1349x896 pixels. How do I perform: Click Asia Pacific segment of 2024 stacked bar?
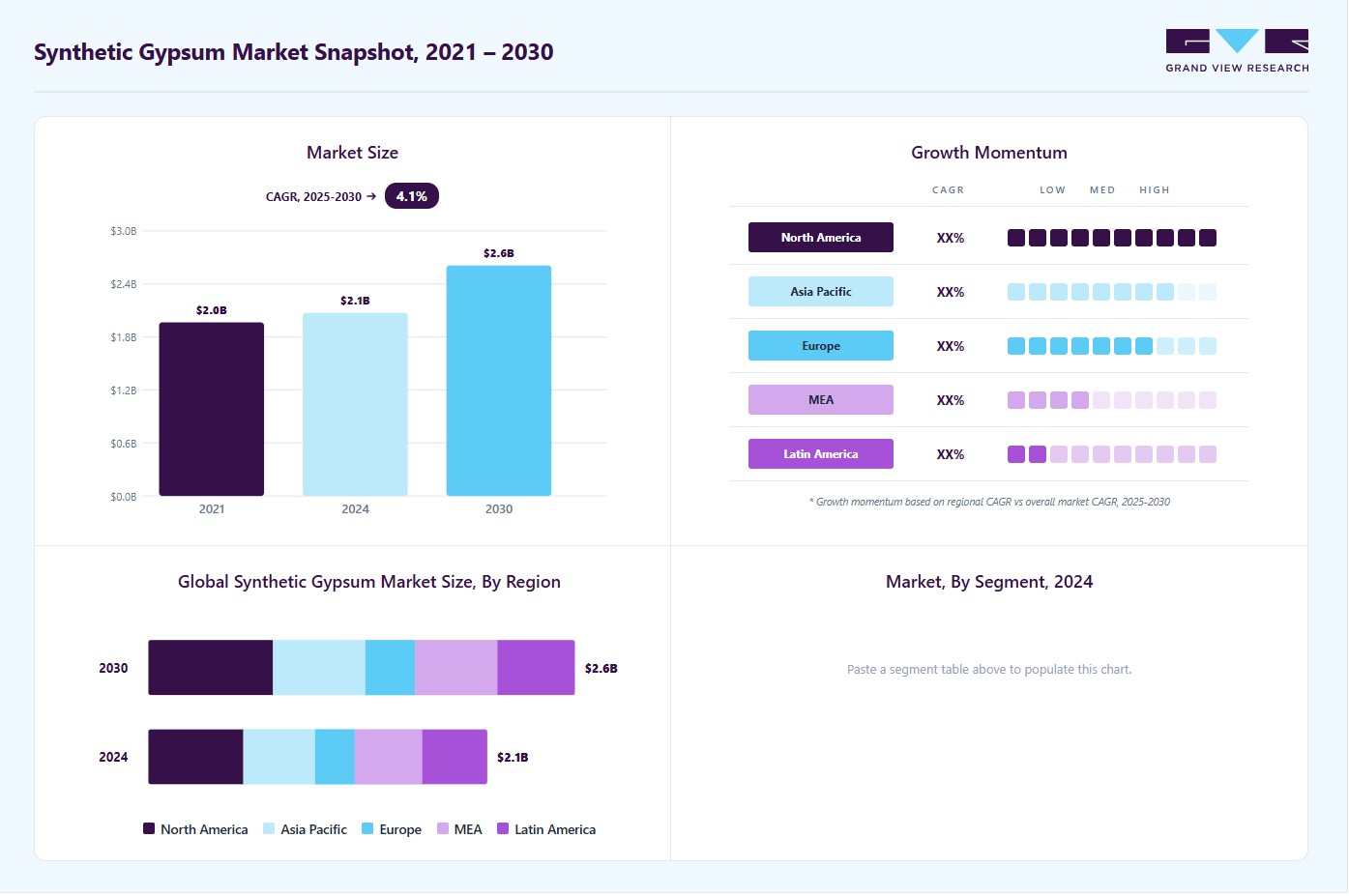coord(279,757)
